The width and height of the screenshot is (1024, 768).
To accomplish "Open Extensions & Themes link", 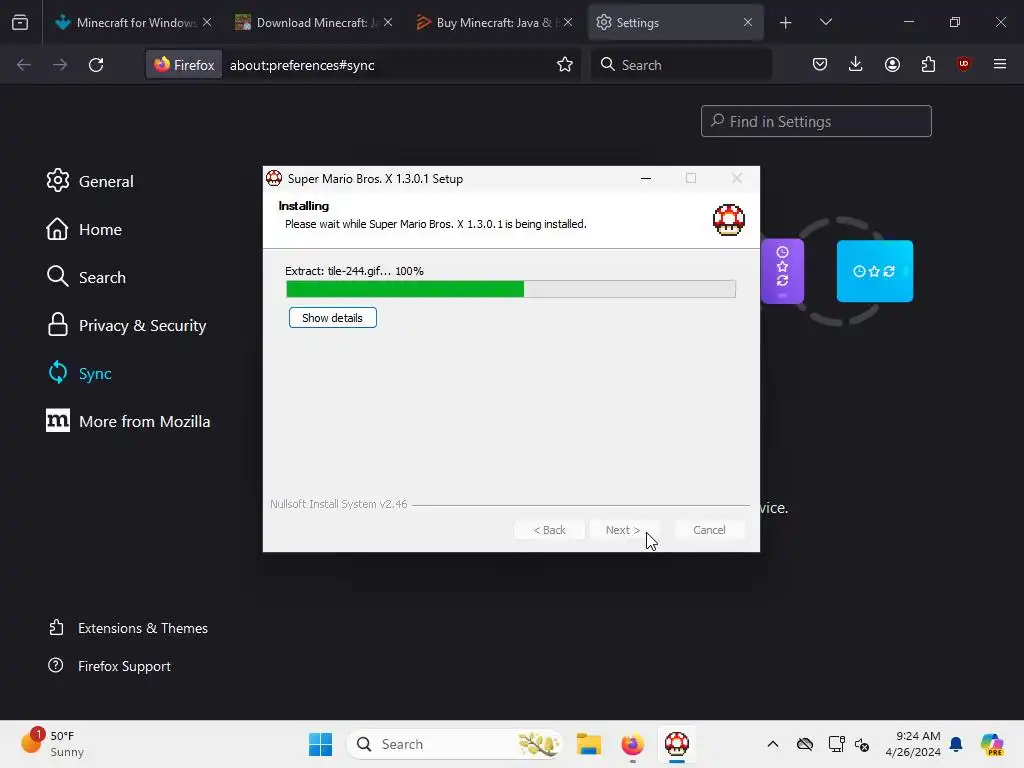I will tap(128, 628).
